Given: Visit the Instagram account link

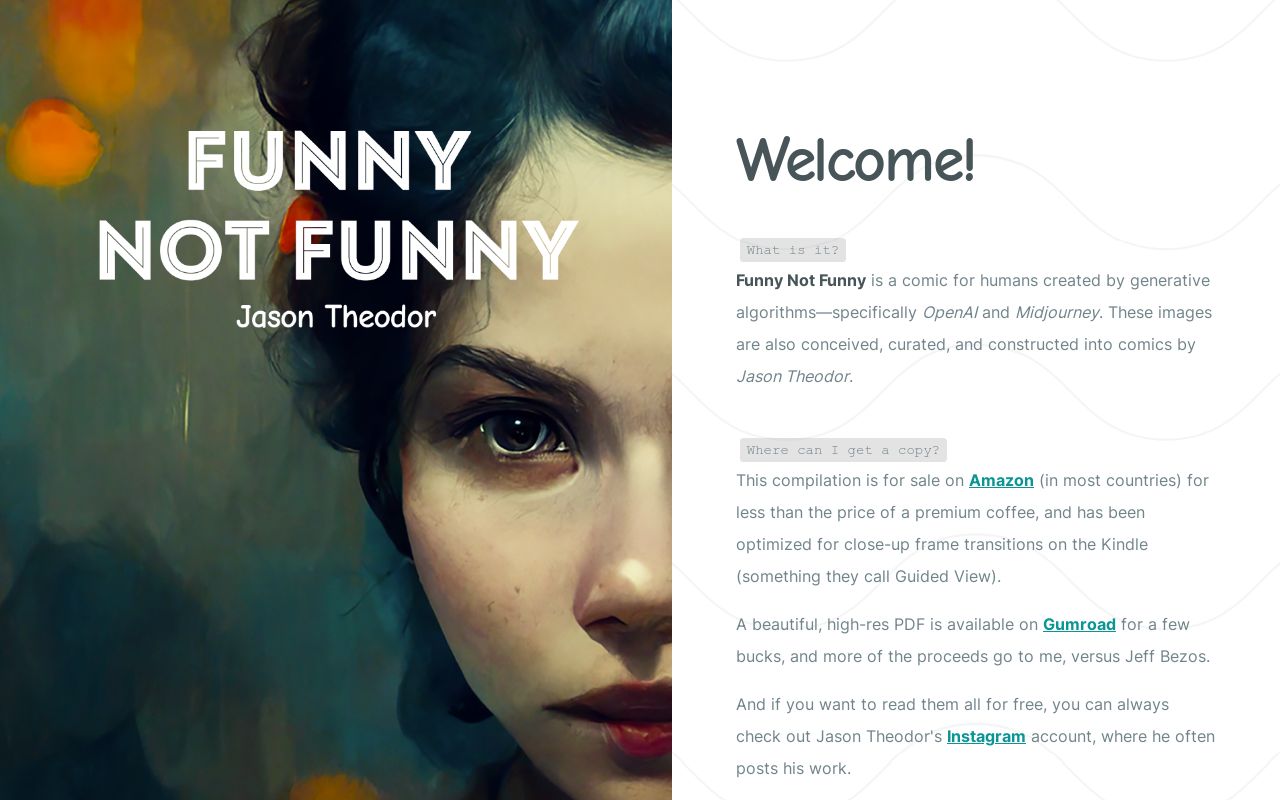Looking at the screenshot, I should coord(986,736).
